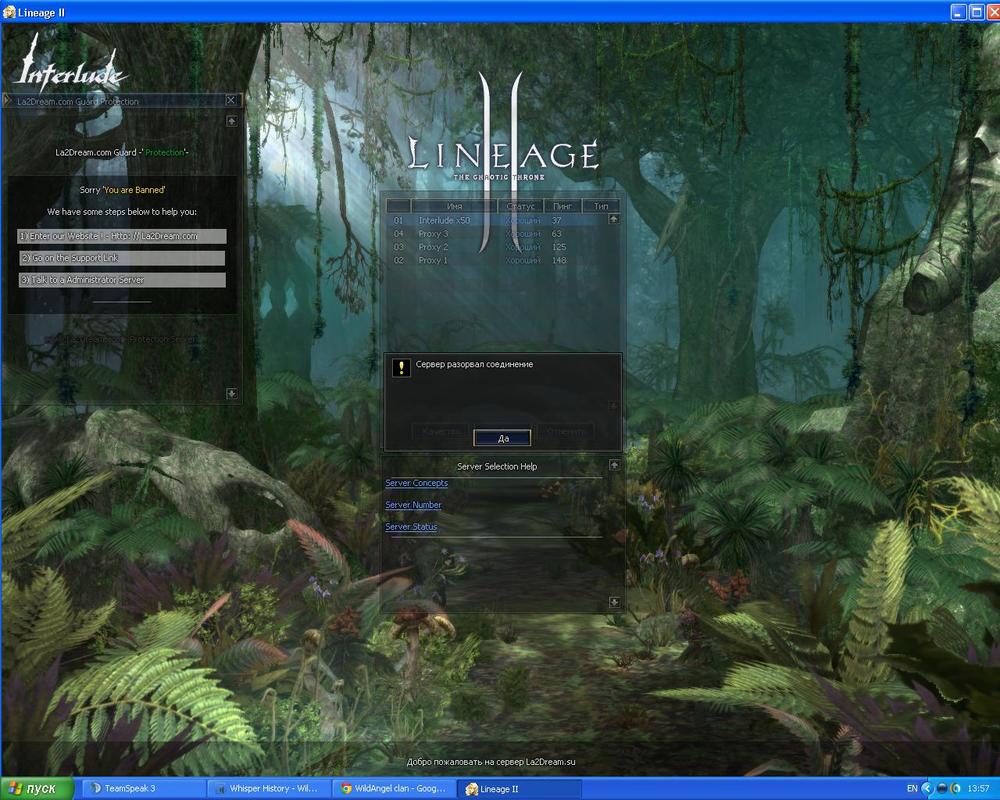Click the yellow exclamation warning icon
The width and height of the screenshot is (1000, 800).
point(401,367)
